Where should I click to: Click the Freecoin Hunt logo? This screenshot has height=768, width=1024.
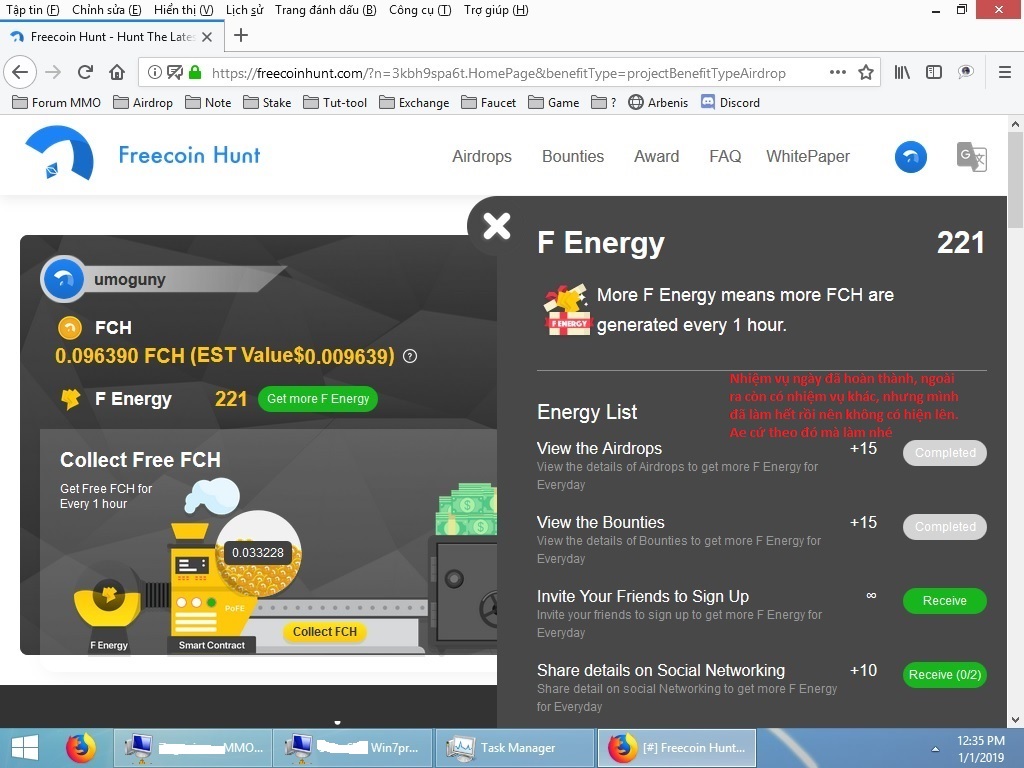(x=142, y=154)
